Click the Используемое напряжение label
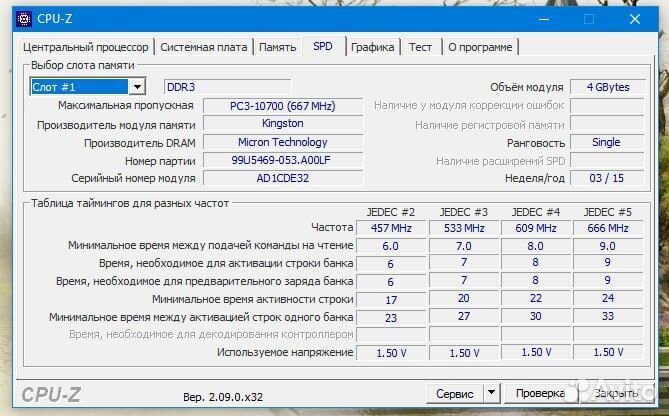This screenshot has width=669, height=416. (285, 352)
